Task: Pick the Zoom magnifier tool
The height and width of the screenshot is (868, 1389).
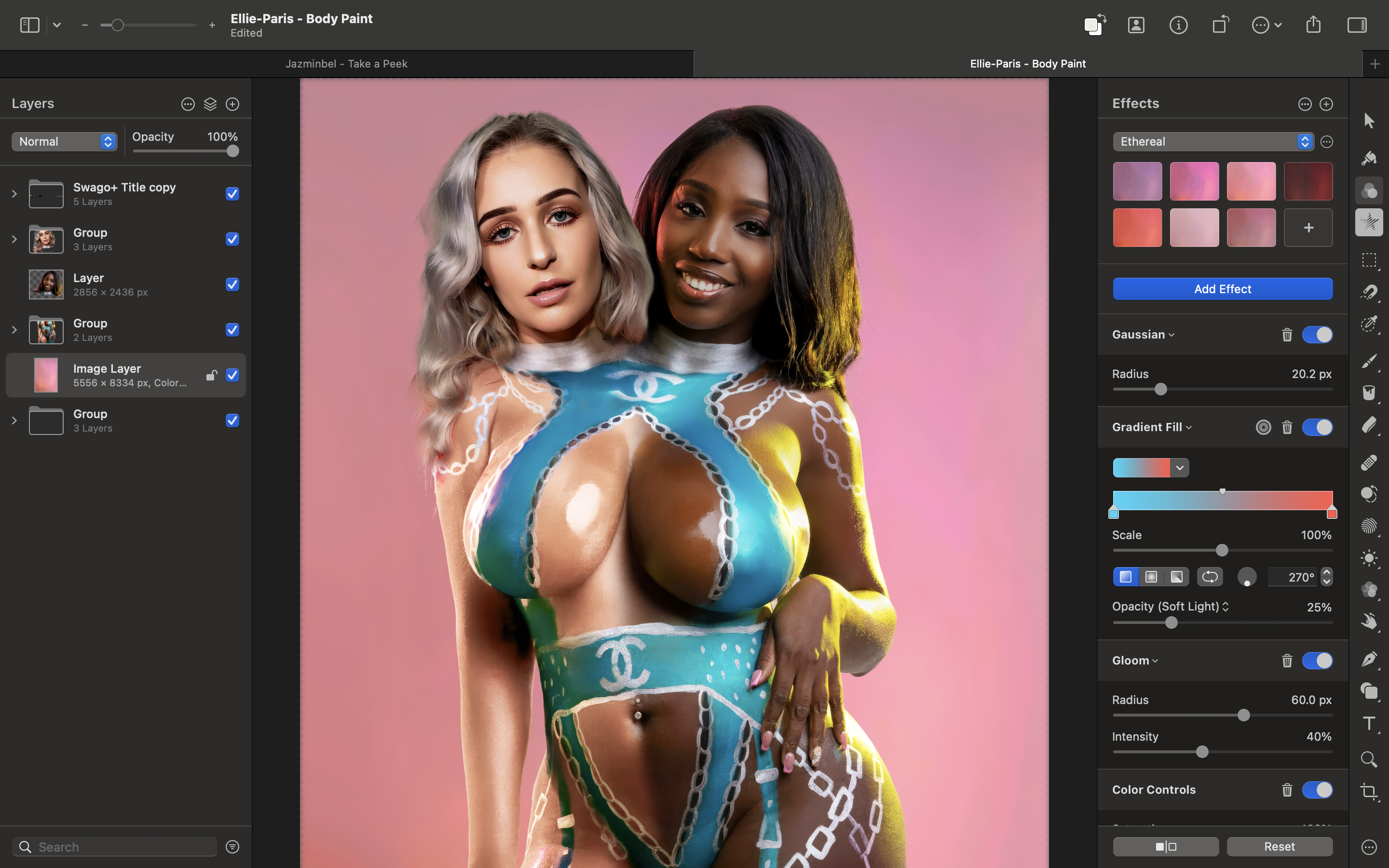Action: pyautogui.click(x=1369, y=759)
